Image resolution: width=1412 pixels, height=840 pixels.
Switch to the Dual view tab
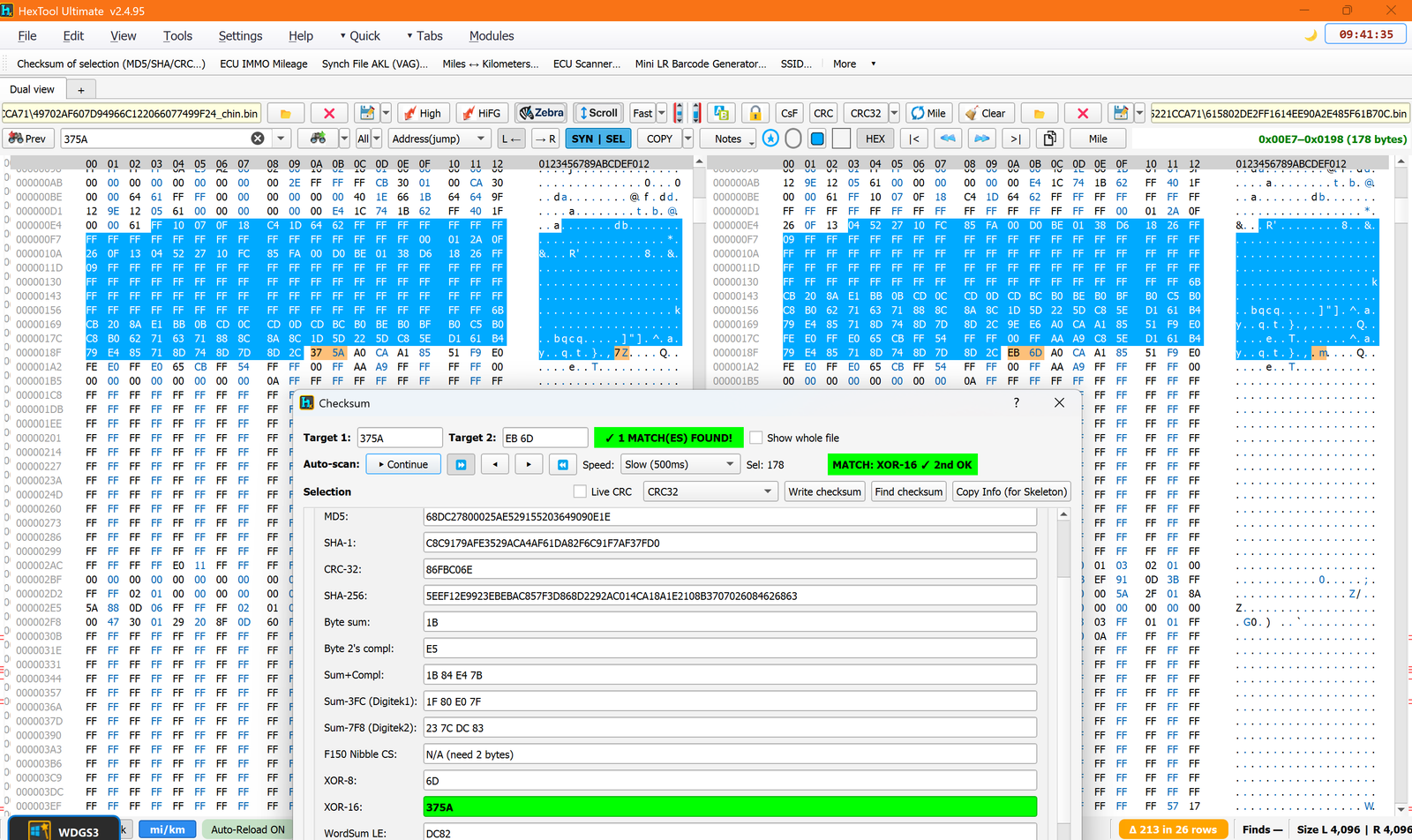tap(32, 89)
